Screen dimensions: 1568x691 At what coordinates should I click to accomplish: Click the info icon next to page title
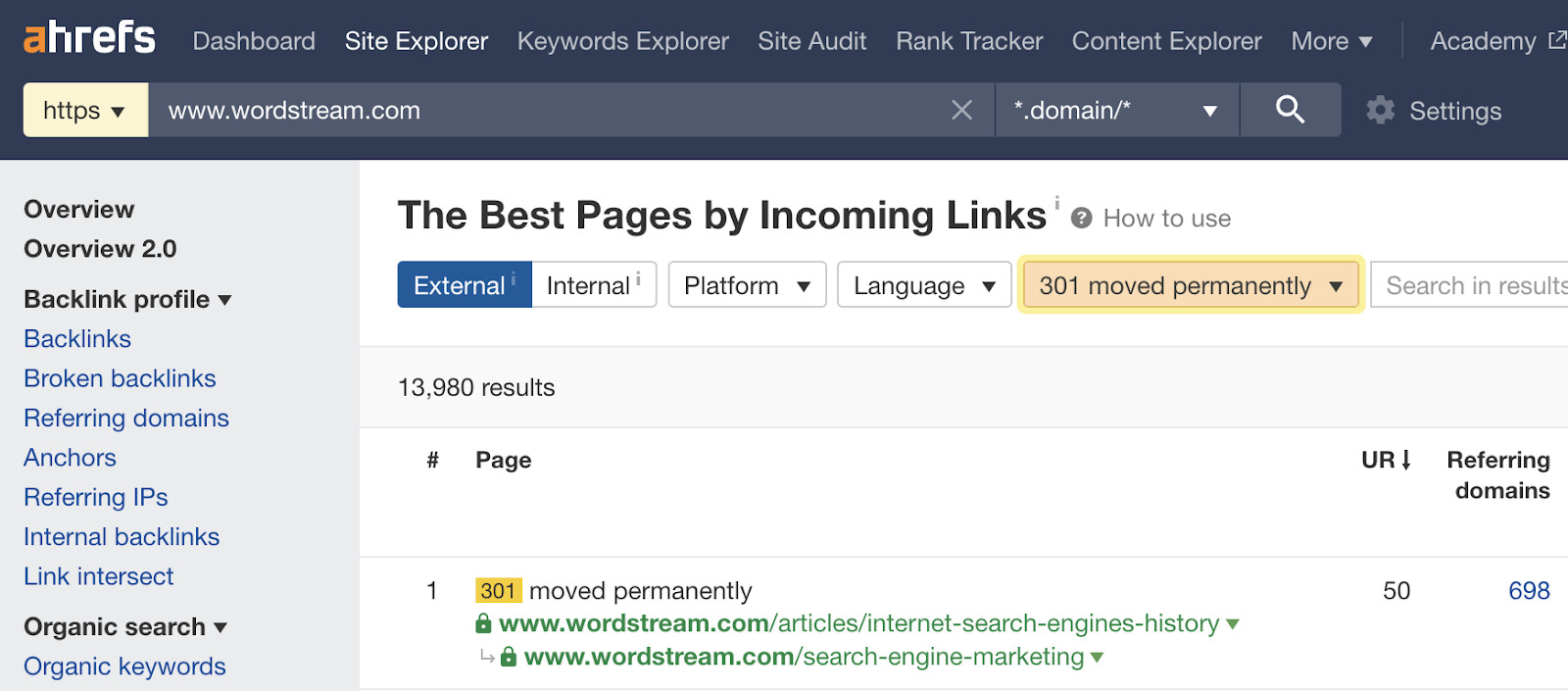1056,203
